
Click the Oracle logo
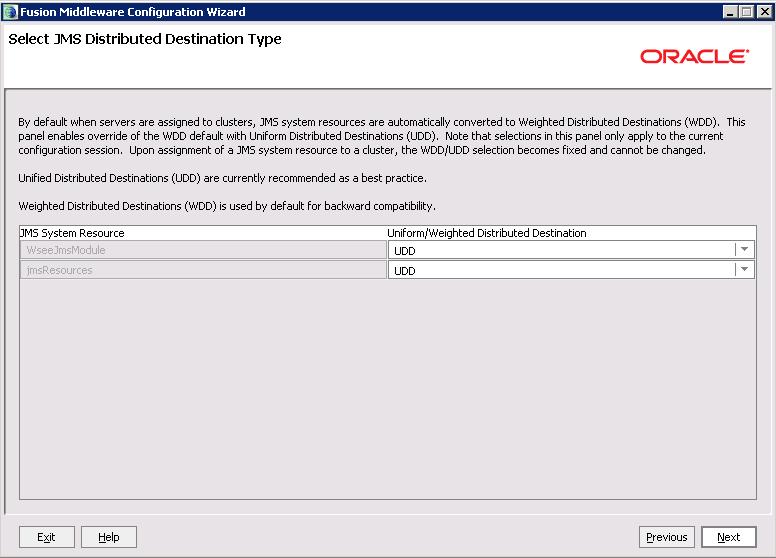coord(694,56)
